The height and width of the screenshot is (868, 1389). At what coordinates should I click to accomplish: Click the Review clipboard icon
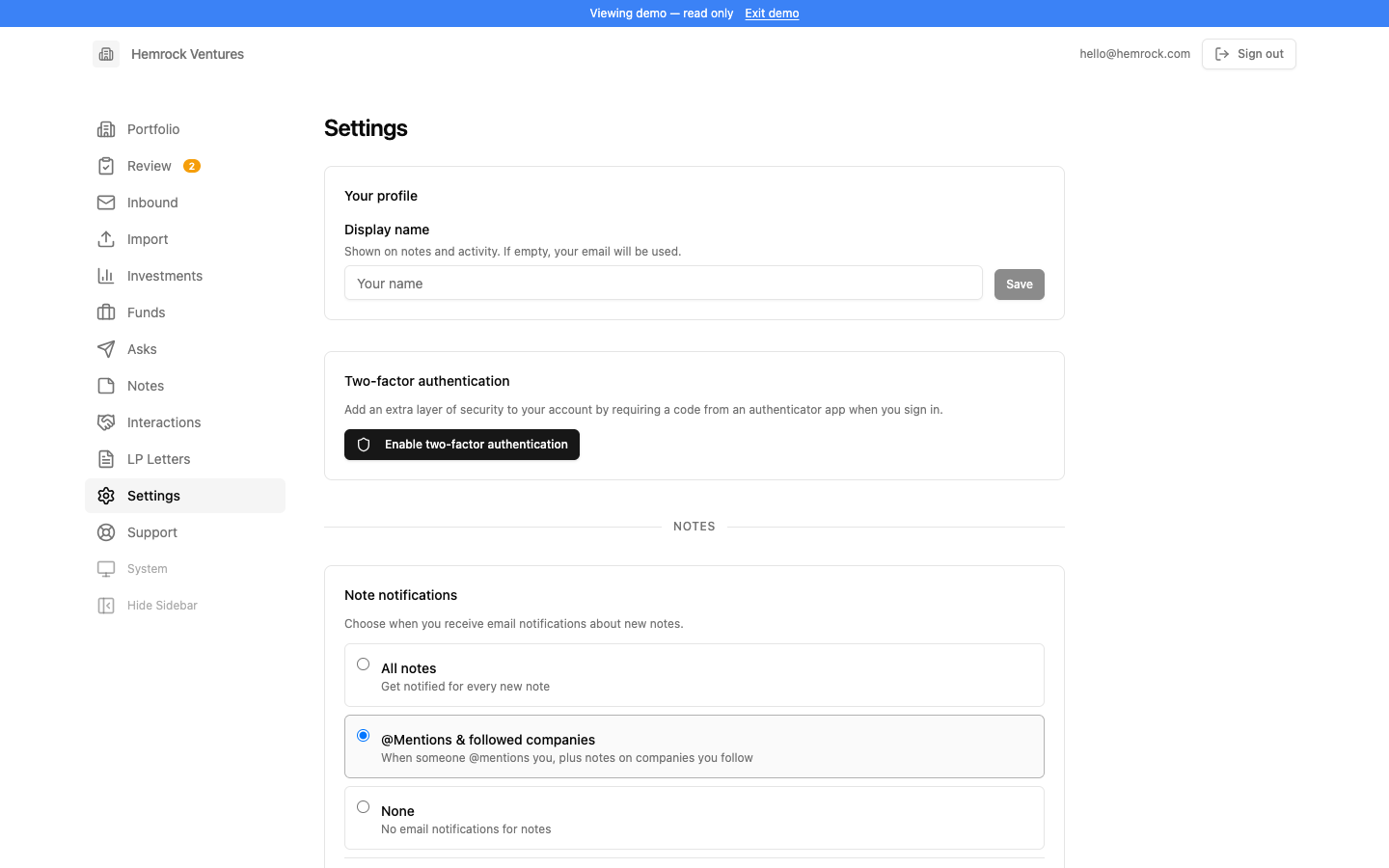pos(106,166)
